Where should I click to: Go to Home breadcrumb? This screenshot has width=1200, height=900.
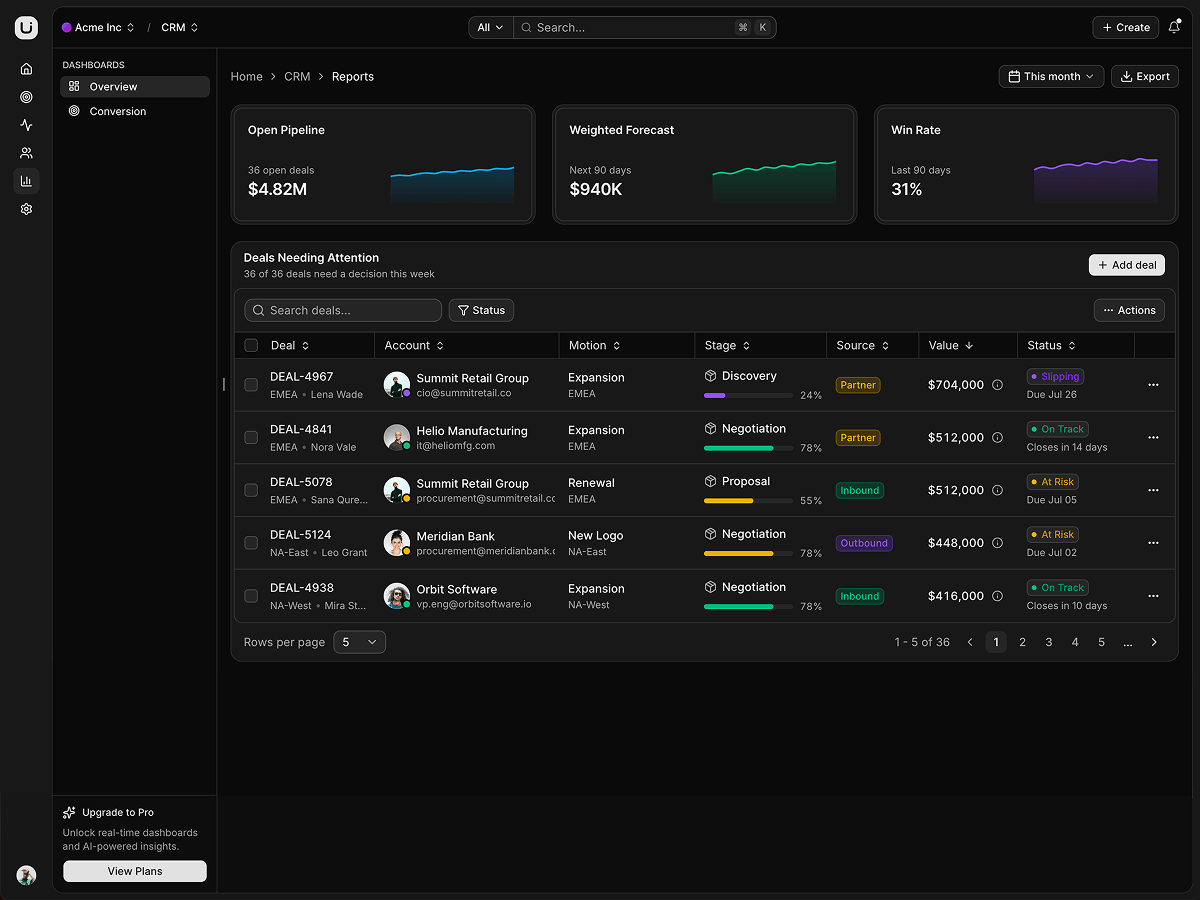(246, 77)
